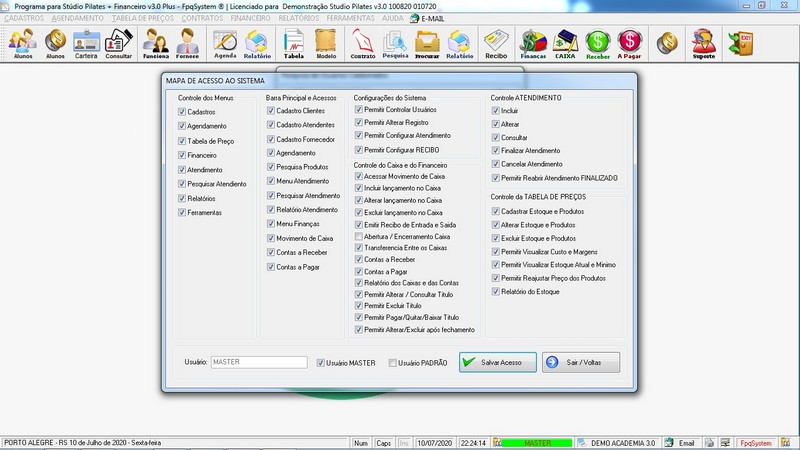
Task: Open the CONTRATOS menu
Action: pyautogui.click(x=203, y=18)
